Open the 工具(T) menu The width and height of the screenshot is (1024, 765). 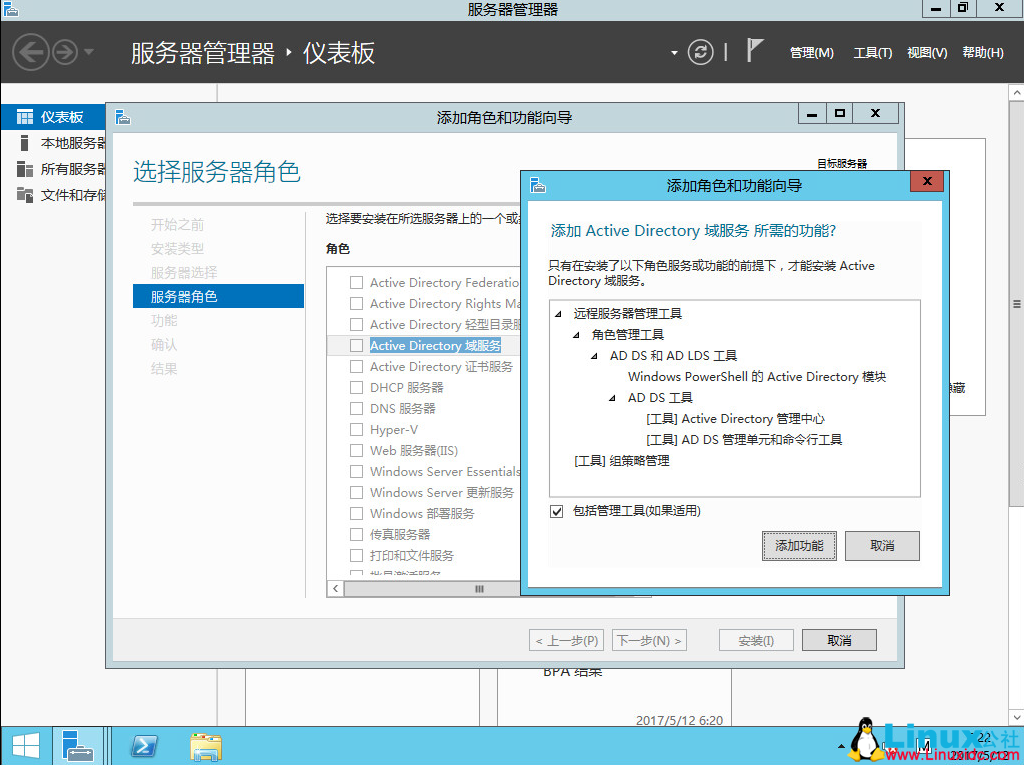click(x=873, y=53)
